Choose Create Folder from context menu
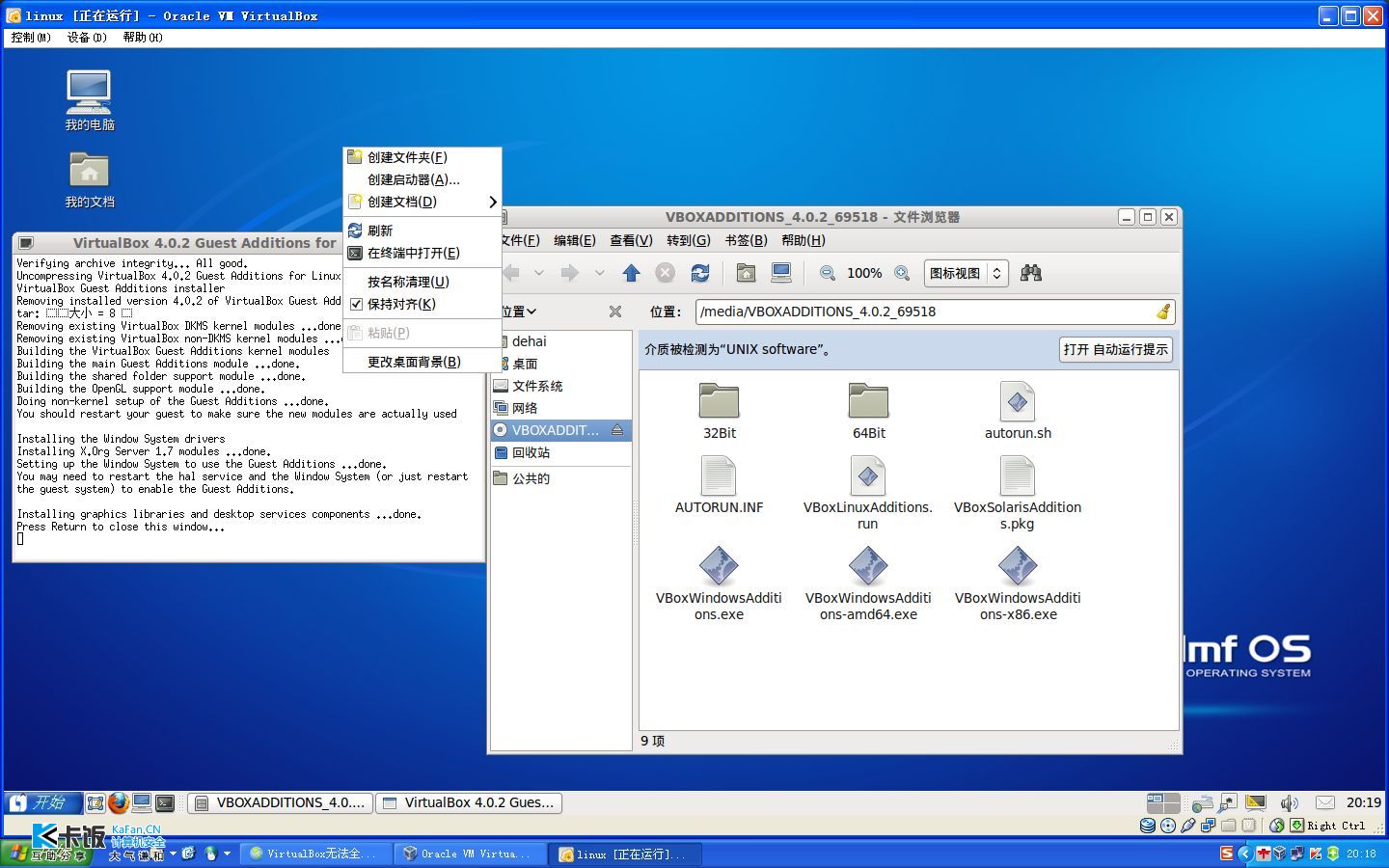The height and width of the screenshot is (868, 1389). pos(422,157)
